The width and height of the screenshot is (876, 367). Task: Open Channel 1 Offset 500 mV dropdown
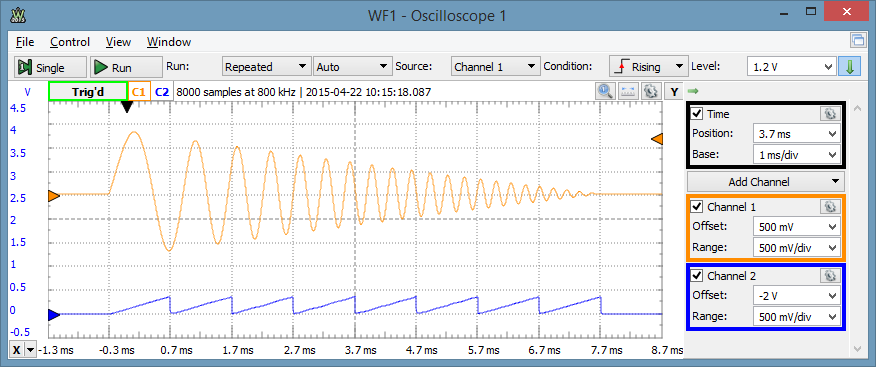[797, 227]
